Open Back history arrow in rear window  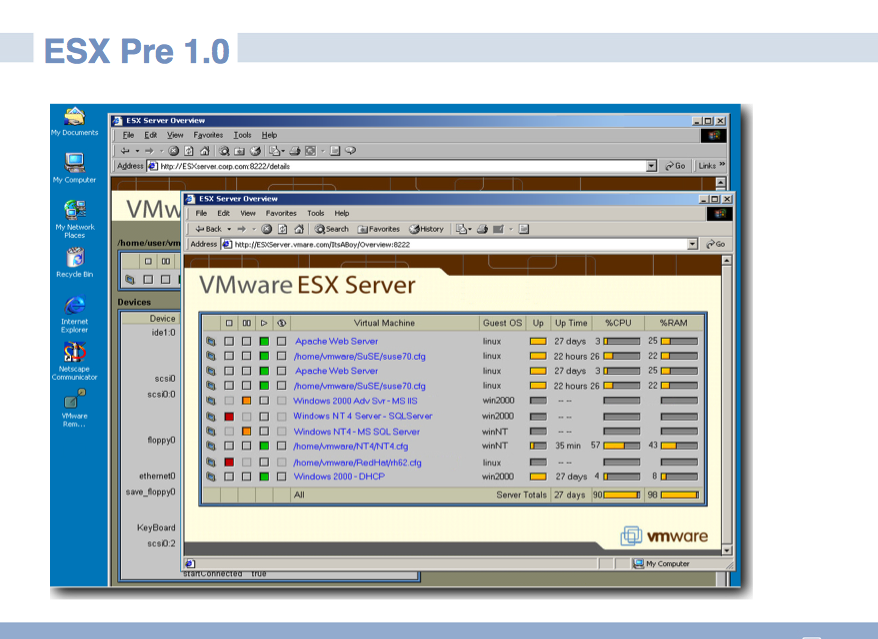[137, 151]
